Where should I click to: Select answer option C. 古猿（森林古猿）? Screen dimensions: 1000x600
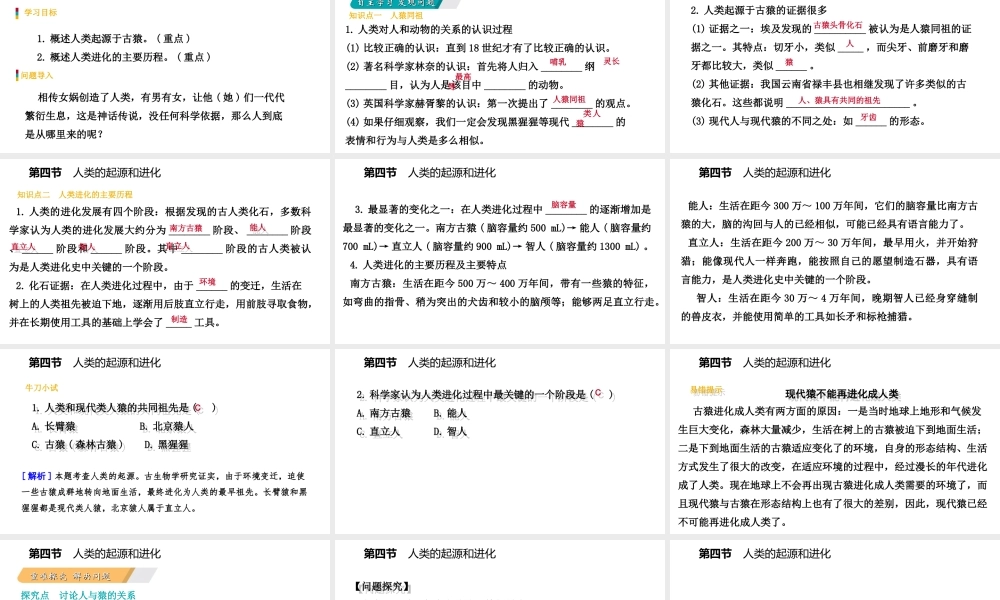click(x=77, y=444)
